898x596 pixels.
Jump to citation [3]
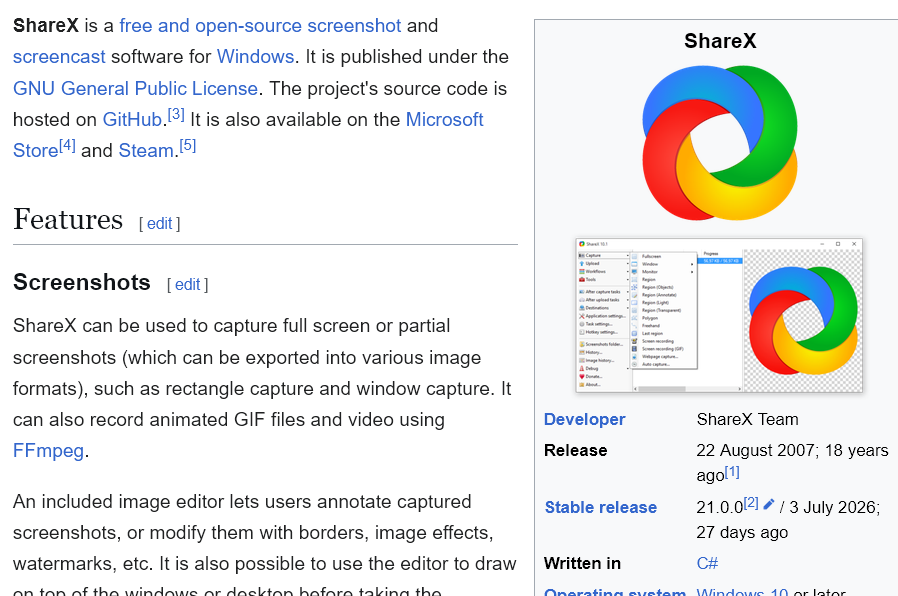click(176, 114)
